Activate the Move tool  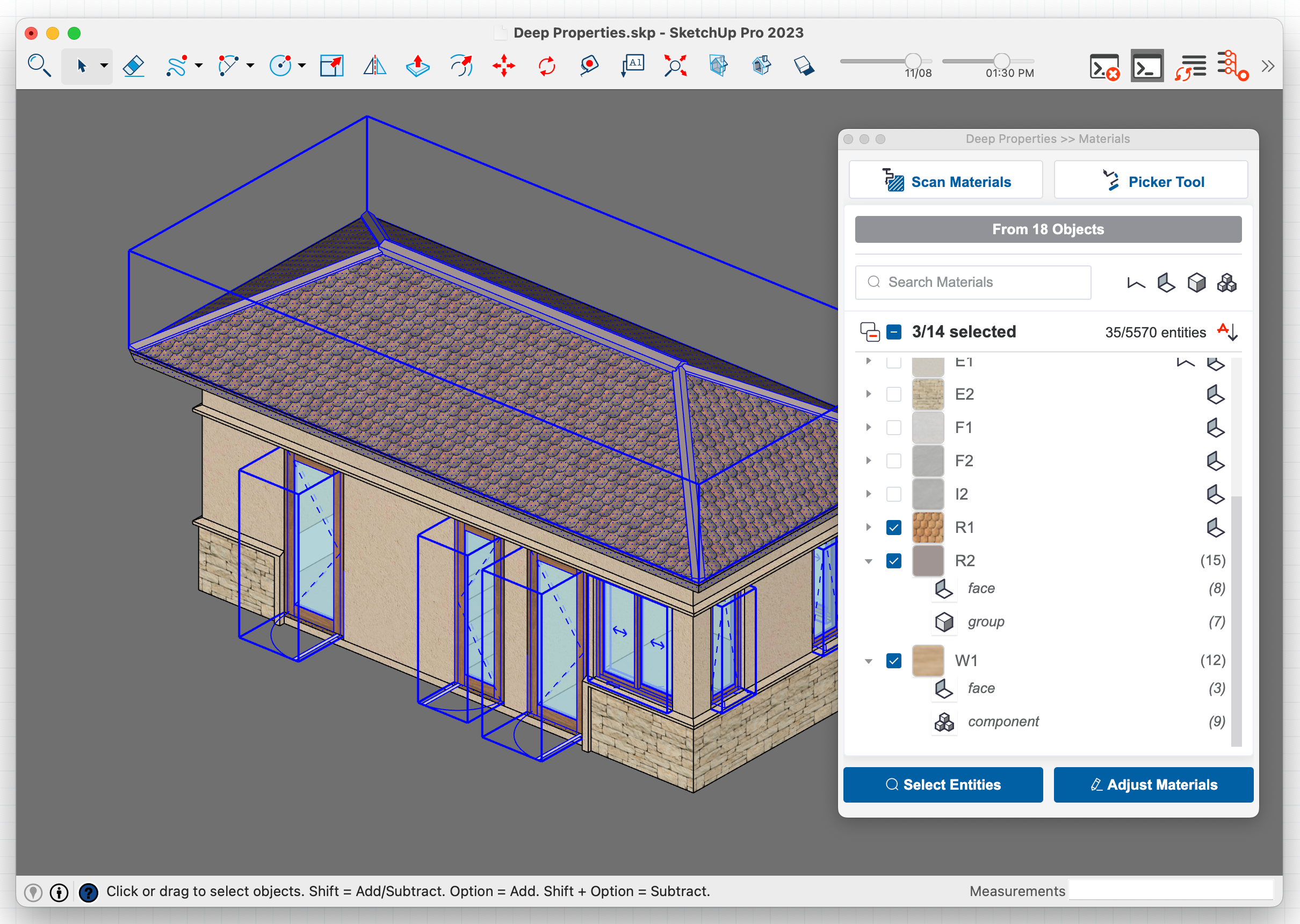click(503, 66)
